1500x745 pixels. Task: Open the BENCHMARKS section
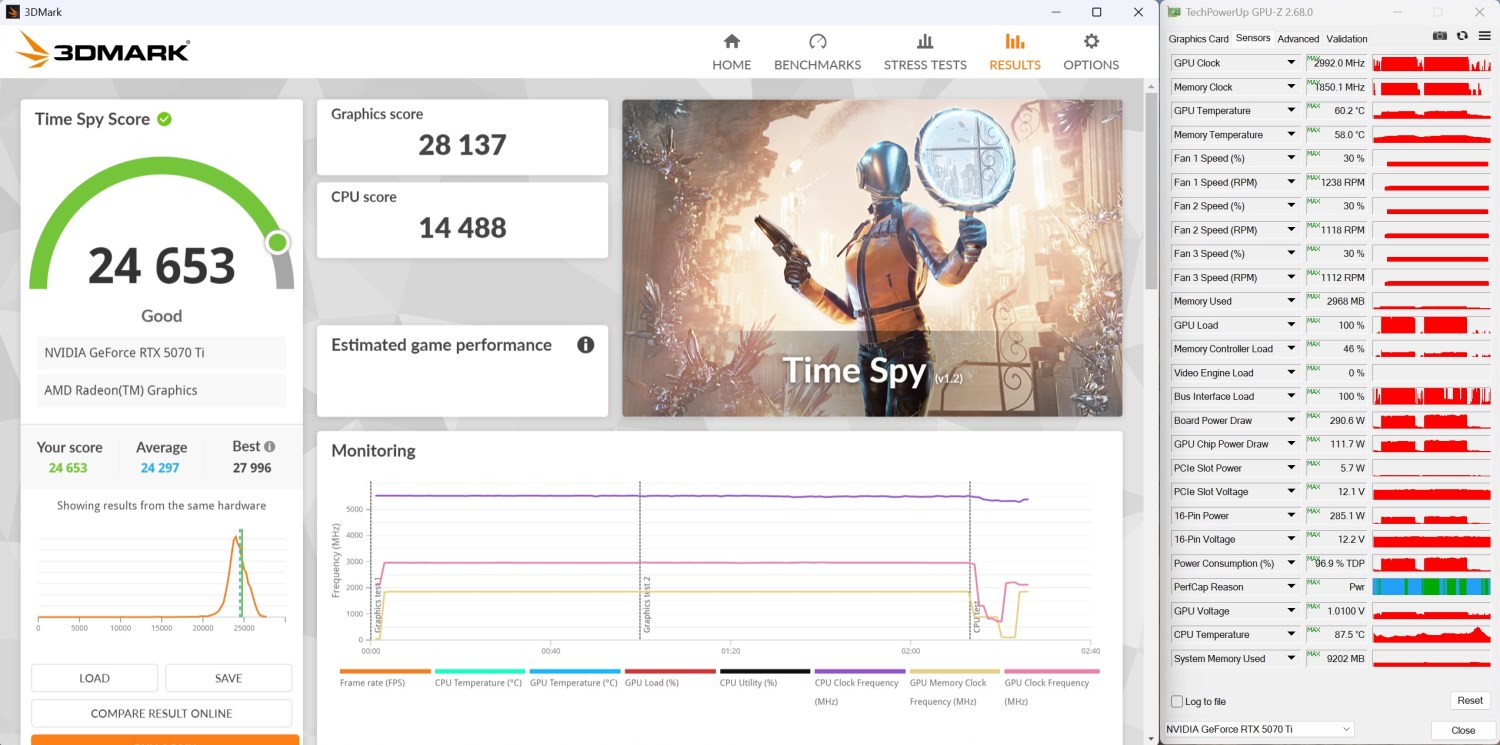tap(817, 52)
